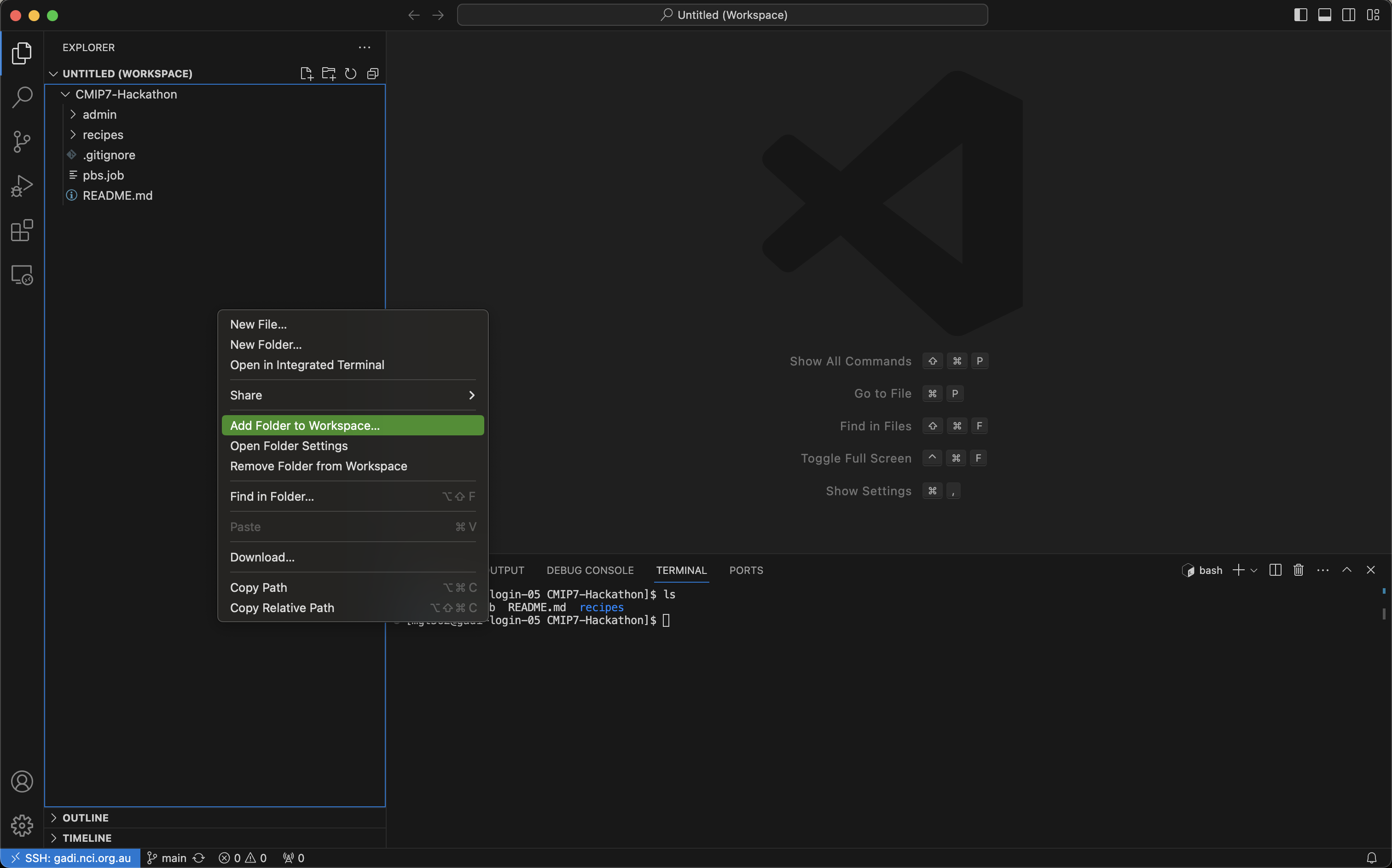Choose New File... from context menu
1392x868 pixels.
[353, 324]
